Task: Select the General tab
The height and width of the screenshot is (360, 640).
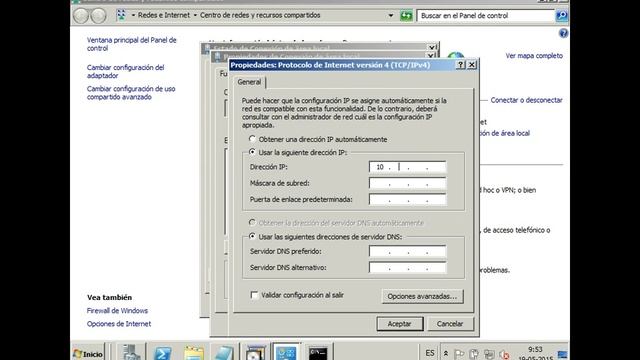Action: tap(249, 82)
